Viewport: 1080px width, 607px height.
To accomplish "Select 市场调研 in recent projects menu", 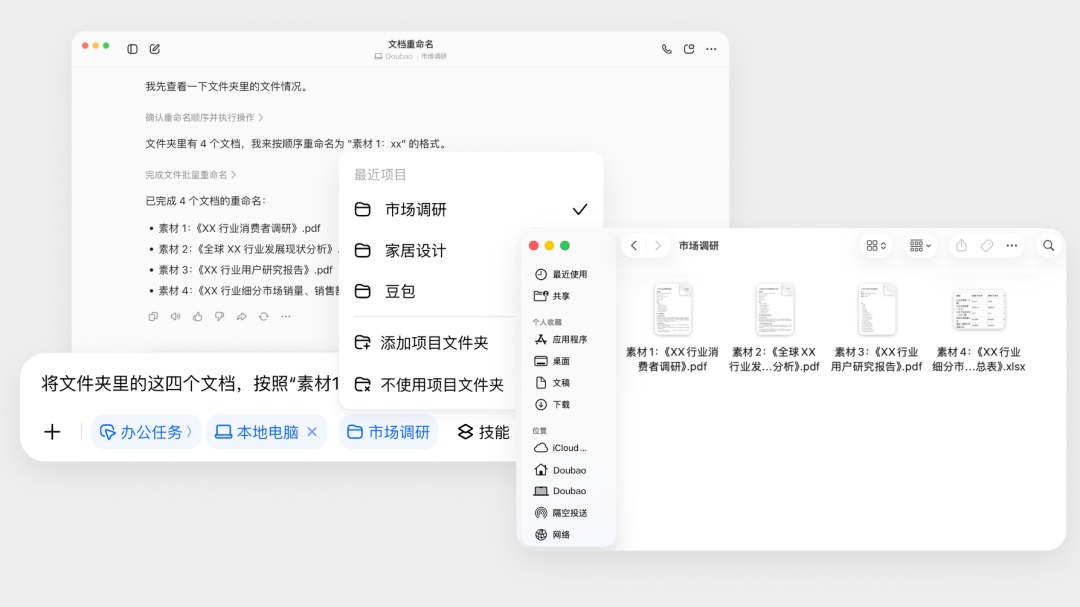I will coord(471,209).
